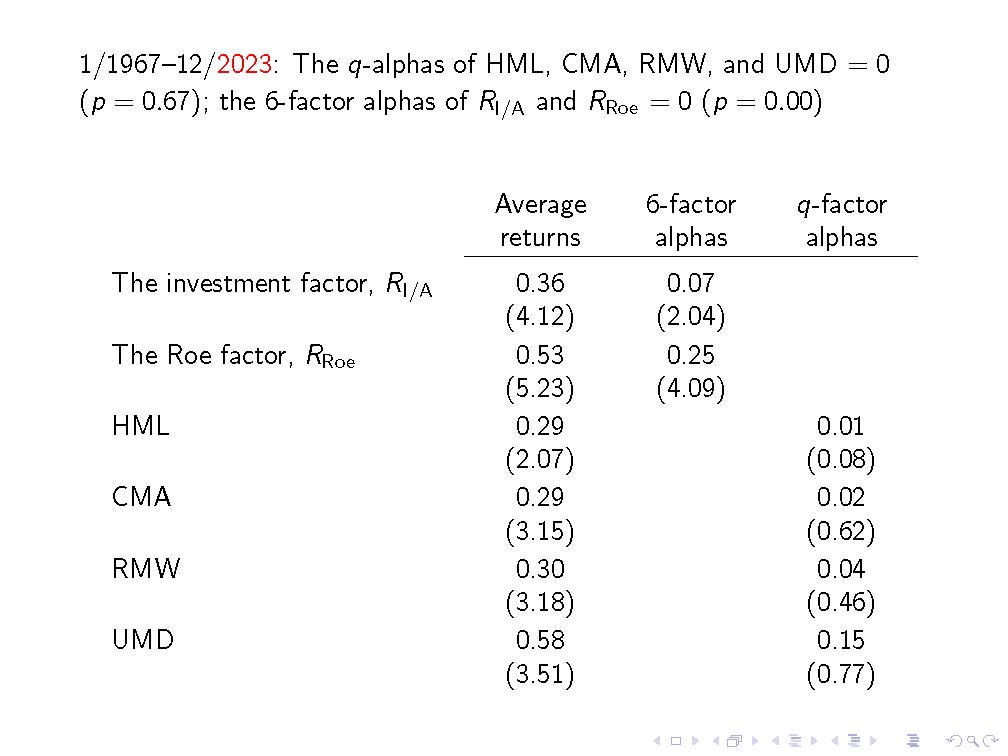Click the single slide rectangle navigation icon
This screenshot has width=1008, height=756.
pyautogui.click(x=675, y=741)
